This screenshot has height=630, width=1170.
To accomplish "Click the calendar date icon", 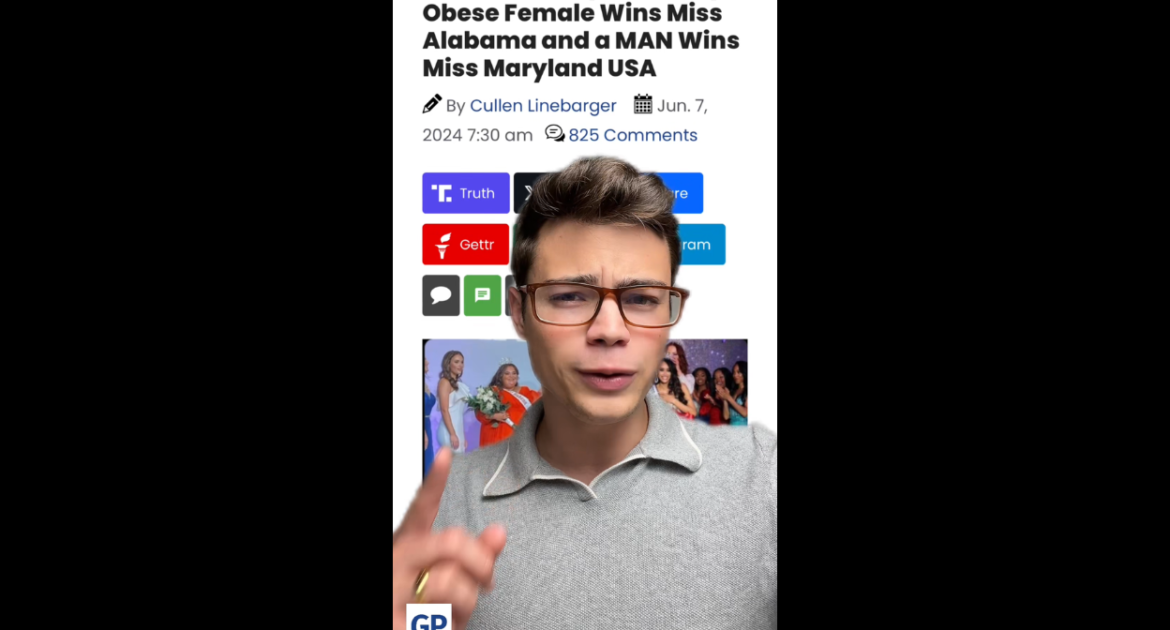I will click(642, 104).
